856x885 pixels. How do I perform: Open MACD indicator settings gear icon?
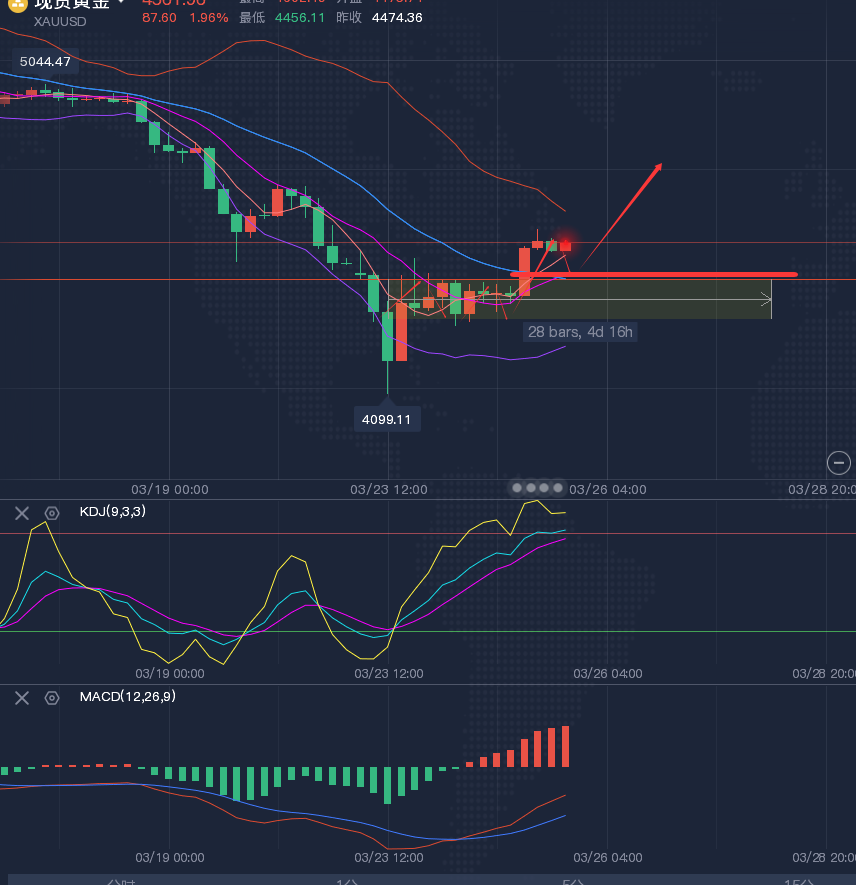click(x=51, y=697)
